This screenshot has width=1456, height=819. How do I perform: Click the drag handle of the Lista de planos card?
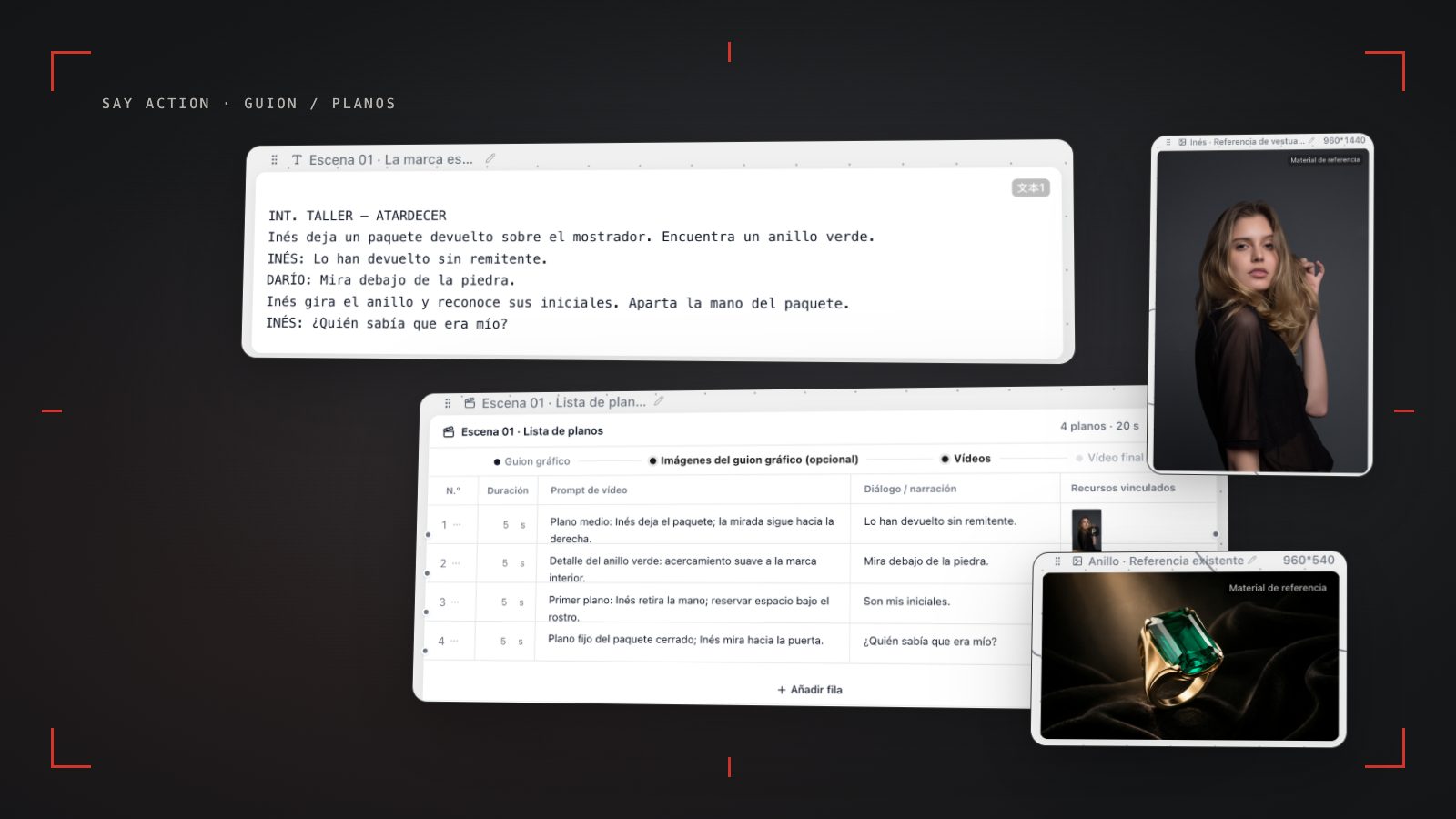pos(448,403)
